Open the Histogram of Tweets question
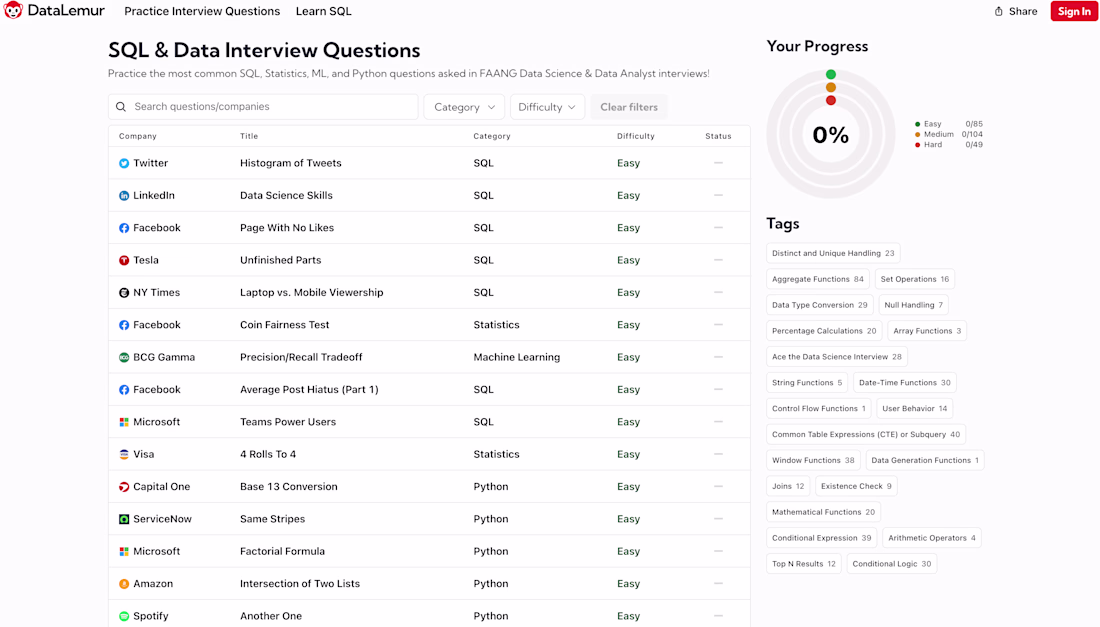 coord(290,163)
